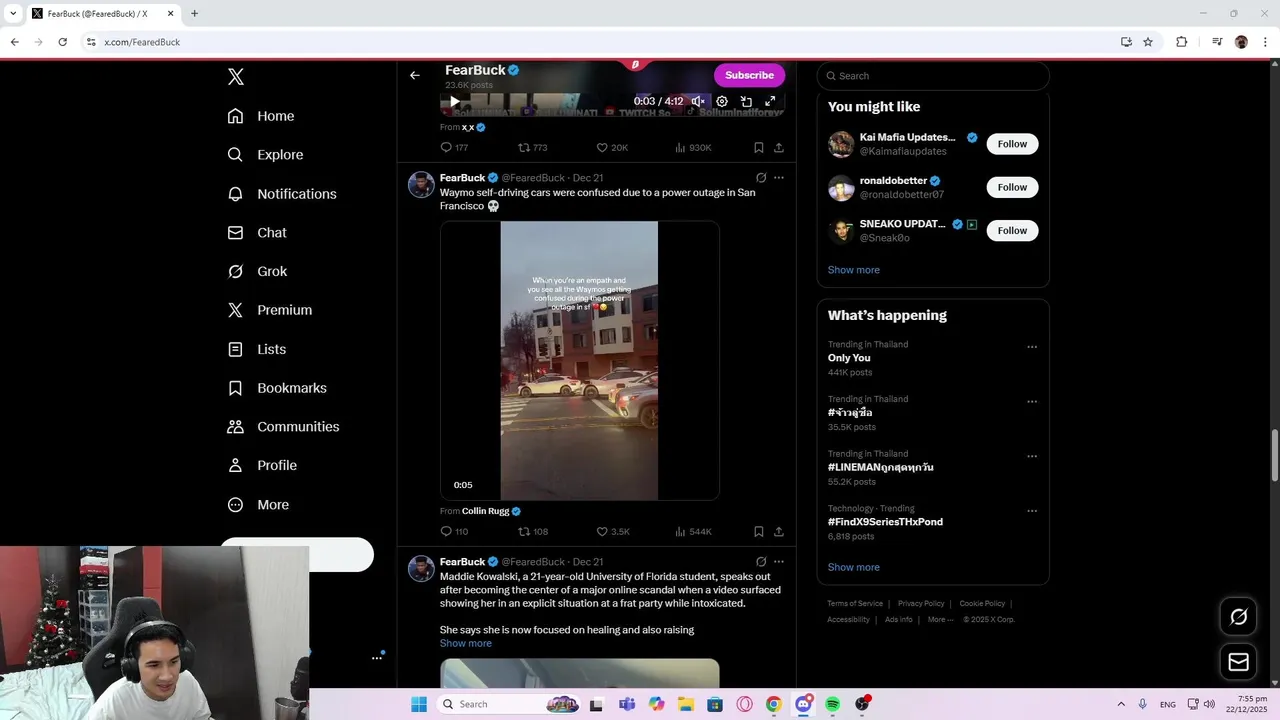Screen dimensions: 1280x720
Task: Share the Waymo post
Action: click(779, 532)
